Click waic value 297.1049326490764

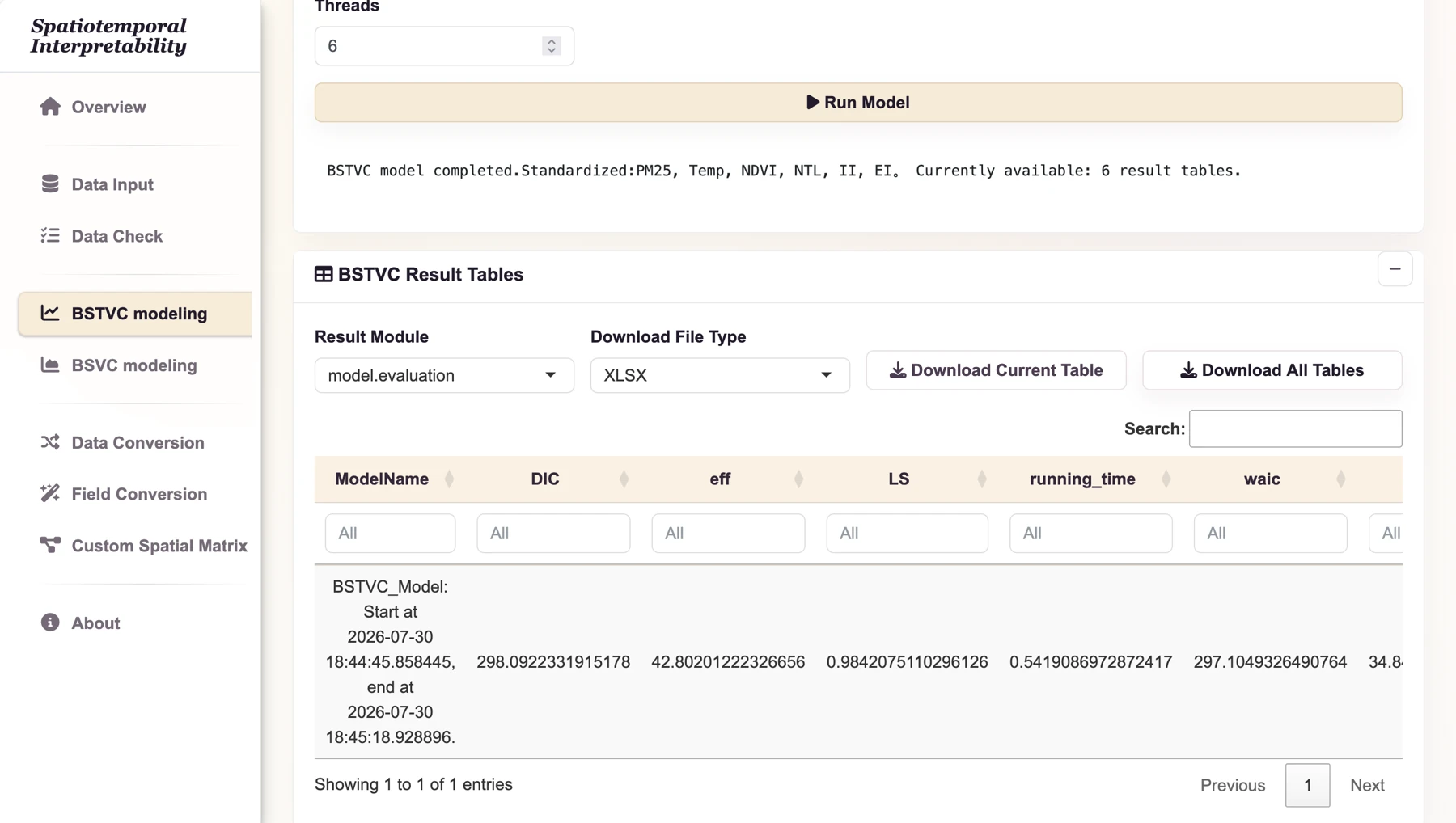(x=1271, y=662)
